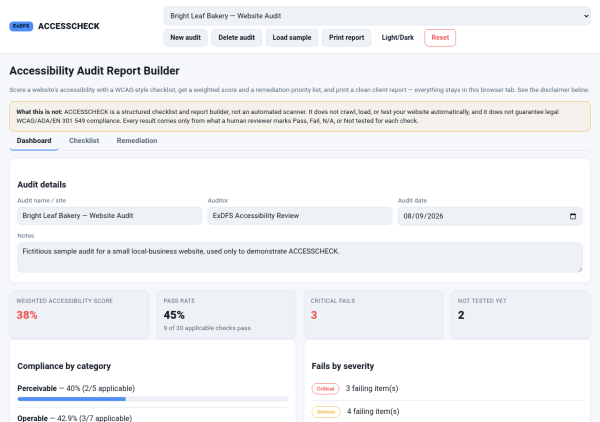Click the 38% weighted accessibility score
Image resolution: width=600 pixels, height=422 pixels.
click(x=27, y=315)
